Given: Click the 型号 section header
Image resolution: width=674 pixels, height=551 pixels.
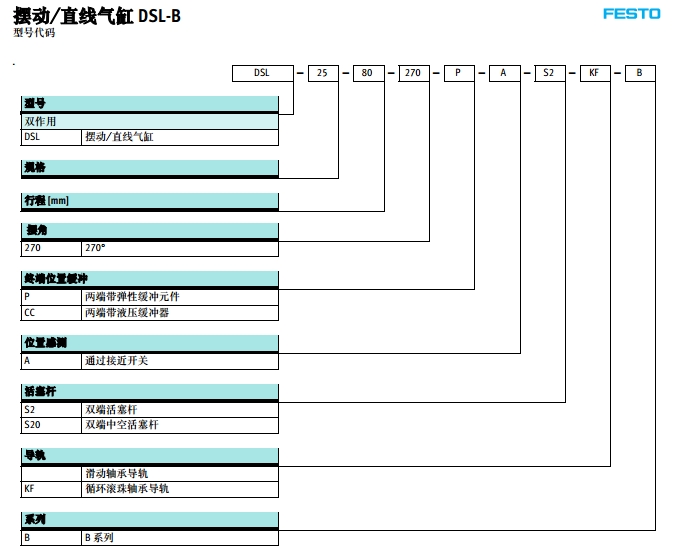Looking at the screenshot, I should pyautogui.click(x=150, y=104).
